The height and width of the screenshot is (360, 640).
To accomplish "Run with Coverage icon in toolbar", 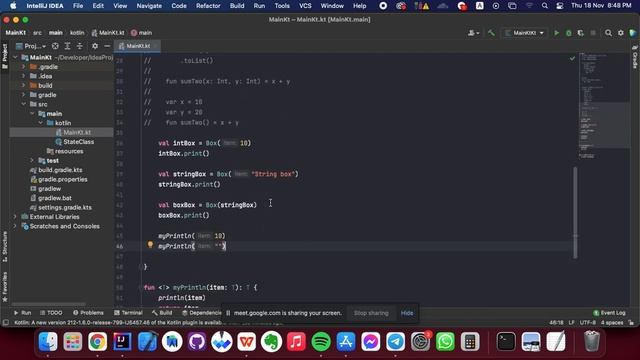I will (580, 33).
